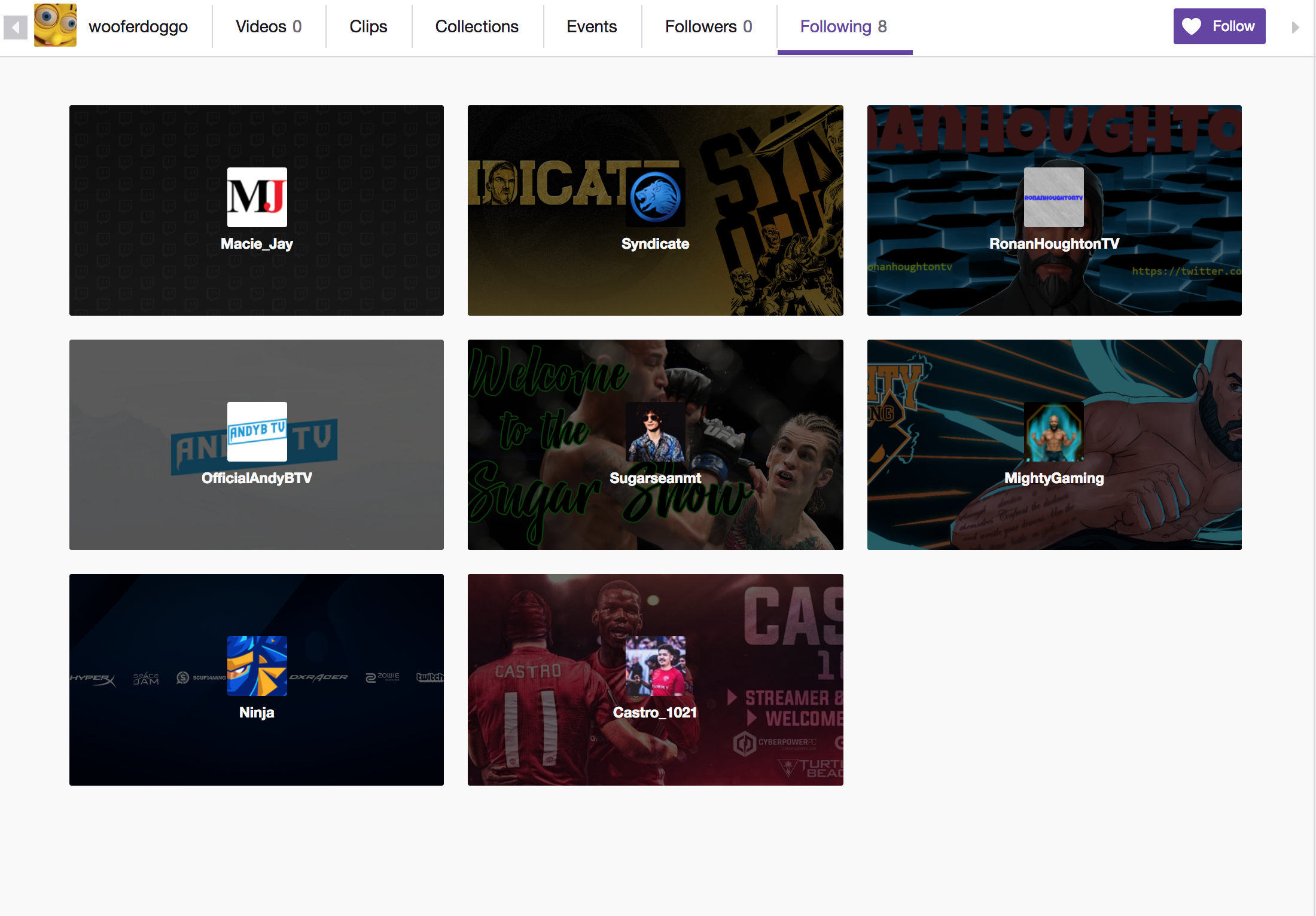This screenshot has width=1316, height=916.
Task: Go to the Collections tab
Action: 477,27
